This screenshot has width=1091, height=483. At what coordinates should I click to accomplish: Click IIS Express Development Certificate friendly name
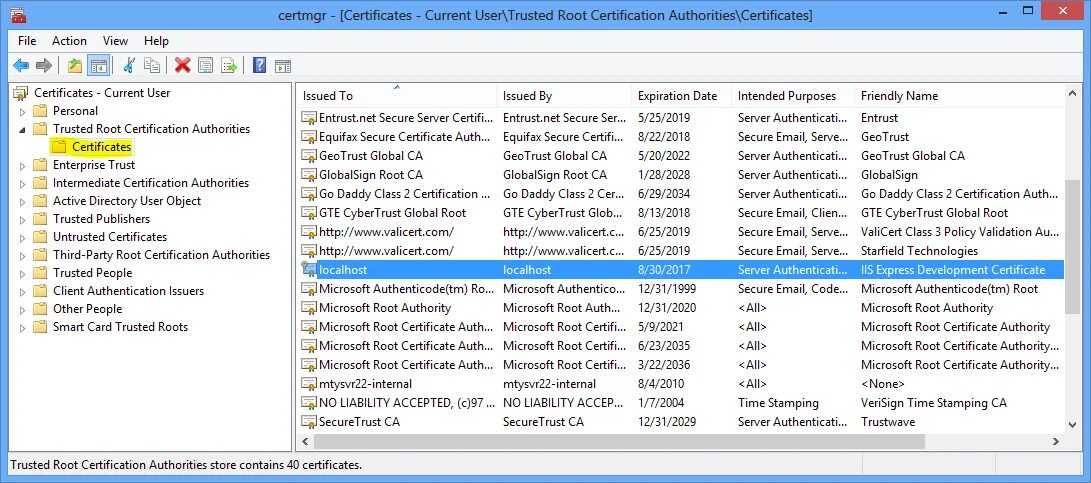[953, 269]
